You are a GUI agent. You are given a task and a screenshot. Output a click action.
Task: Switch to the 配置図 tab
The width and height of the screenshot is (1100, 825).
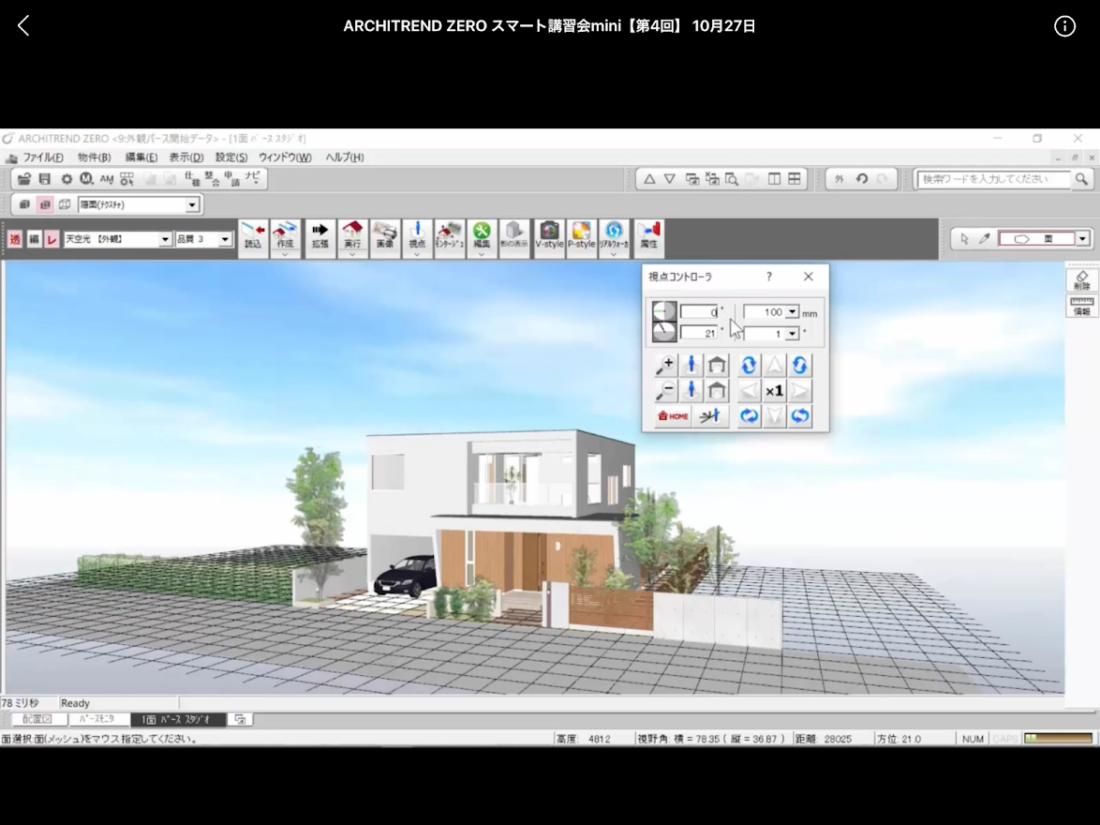coord(38,719)
